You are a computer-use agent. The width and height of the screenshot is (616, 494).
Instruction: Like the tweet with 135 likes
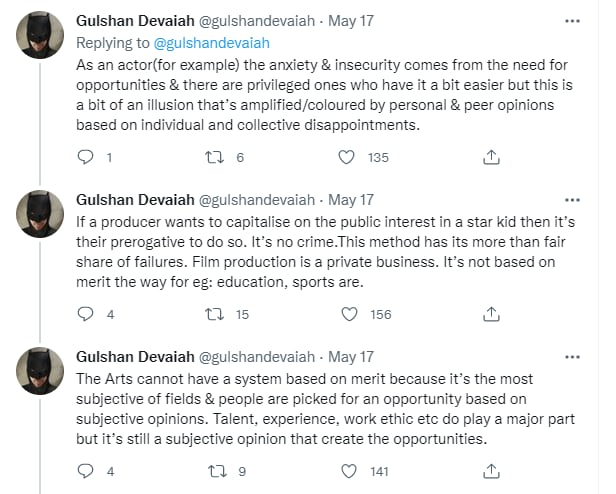coord(346,158)
